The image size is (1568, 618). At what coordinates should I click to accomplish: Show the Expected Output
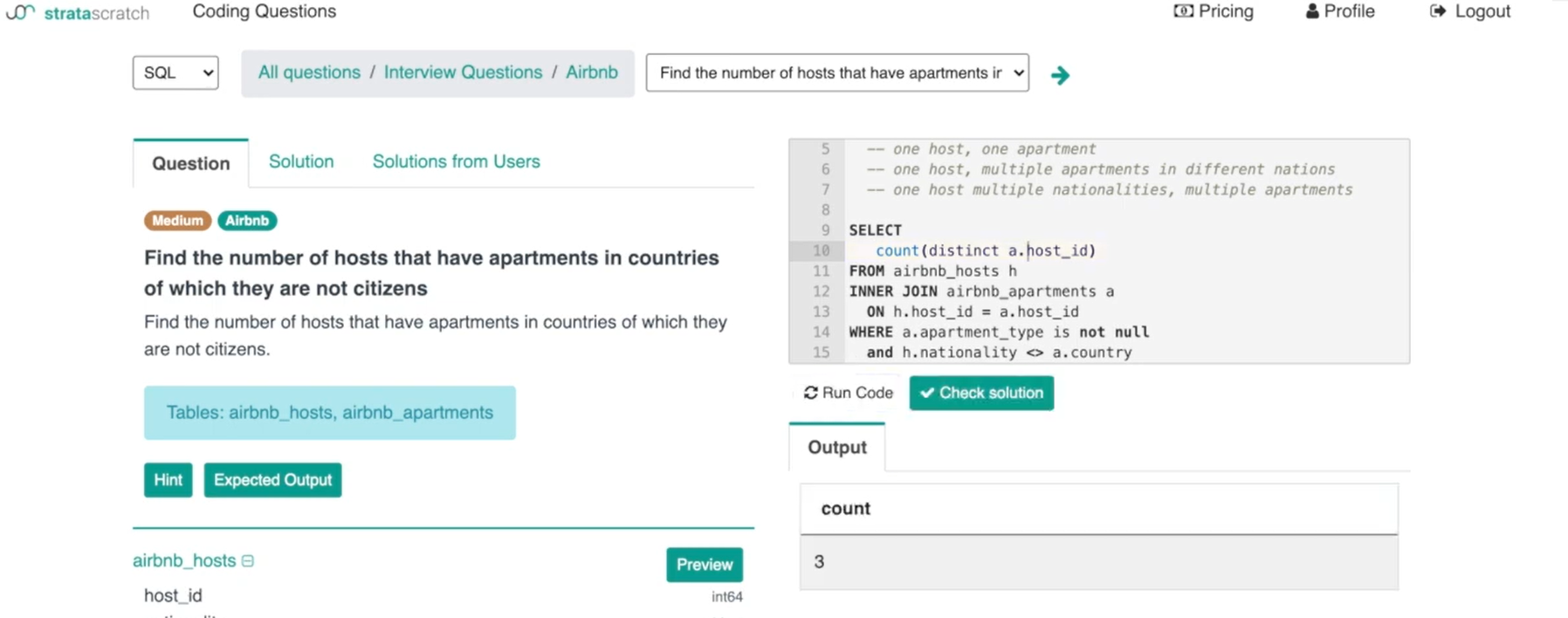click(272, 480)
